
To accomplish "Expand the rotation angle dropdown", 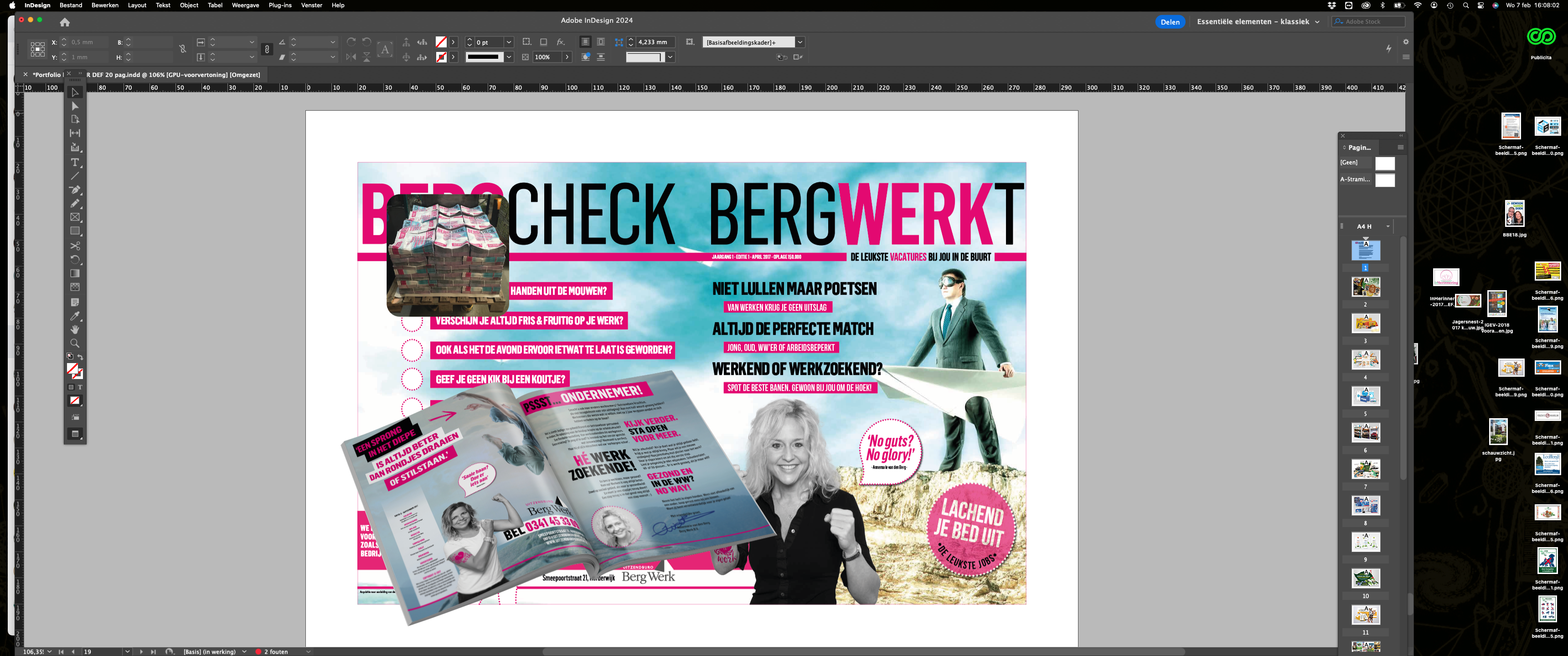I will pyautogui.click(x=333, y=42).
